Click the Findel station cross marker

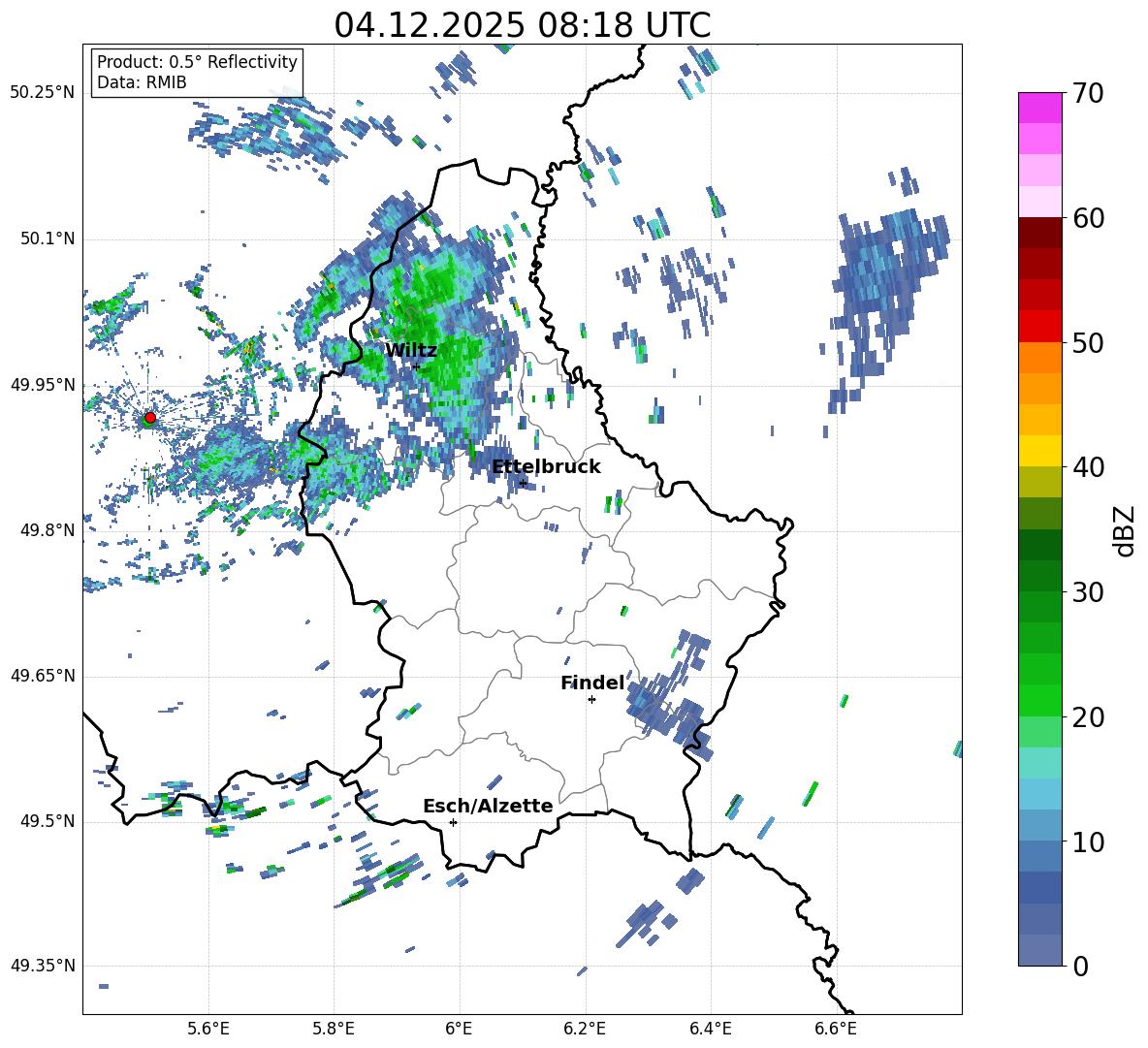pos(591,700)
